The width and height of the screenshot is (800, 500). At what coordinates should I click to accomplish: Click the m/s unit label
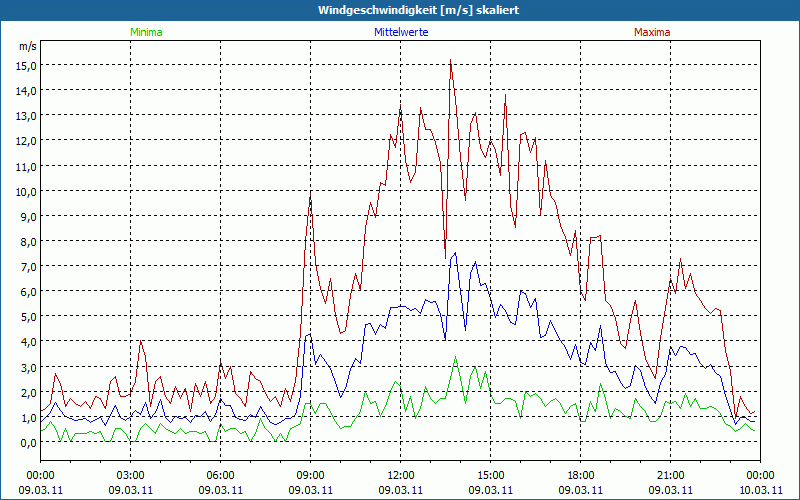(x=28, y=46)
